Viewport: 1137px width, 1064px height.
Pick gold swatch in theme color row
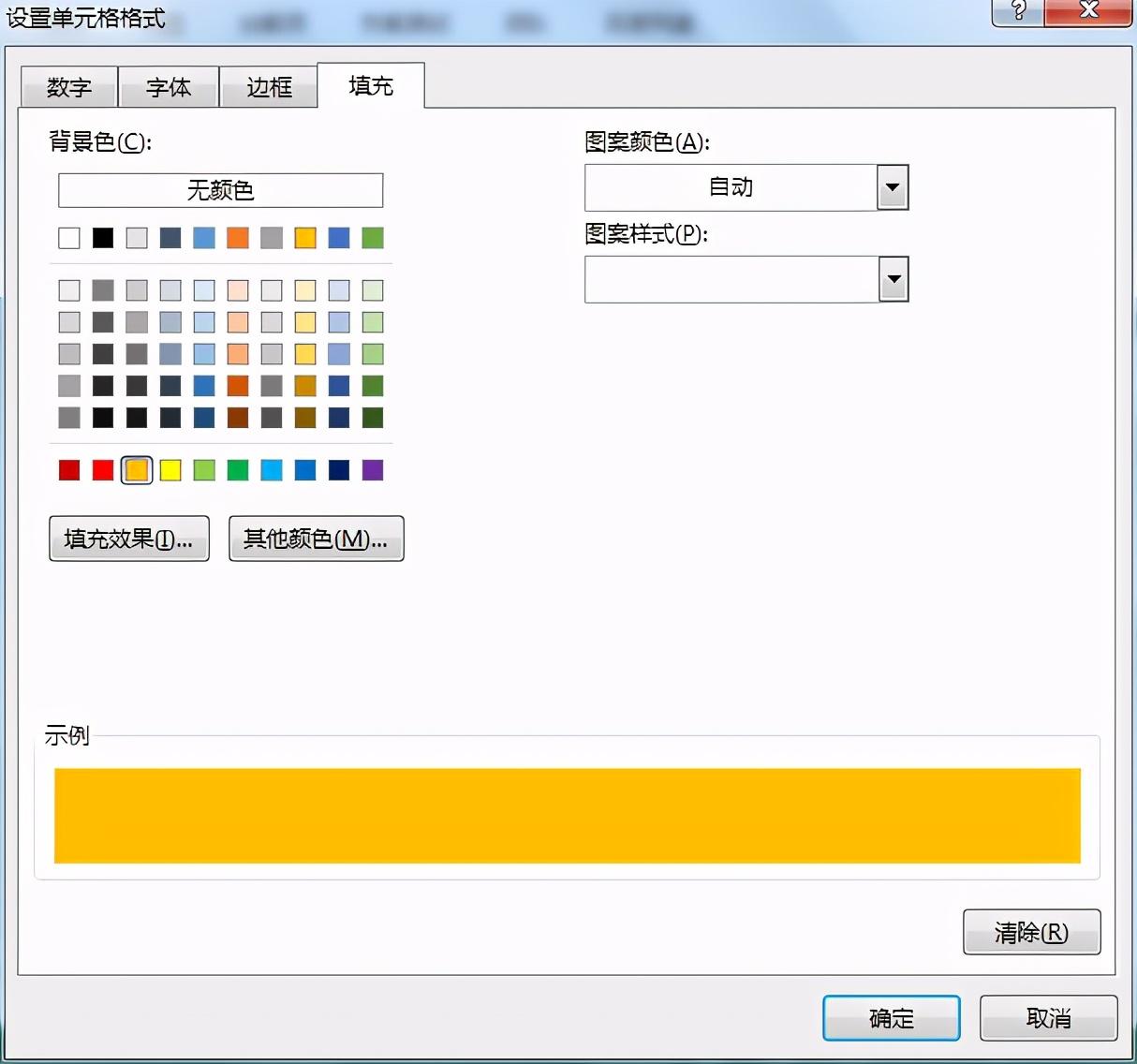(305, 238)
